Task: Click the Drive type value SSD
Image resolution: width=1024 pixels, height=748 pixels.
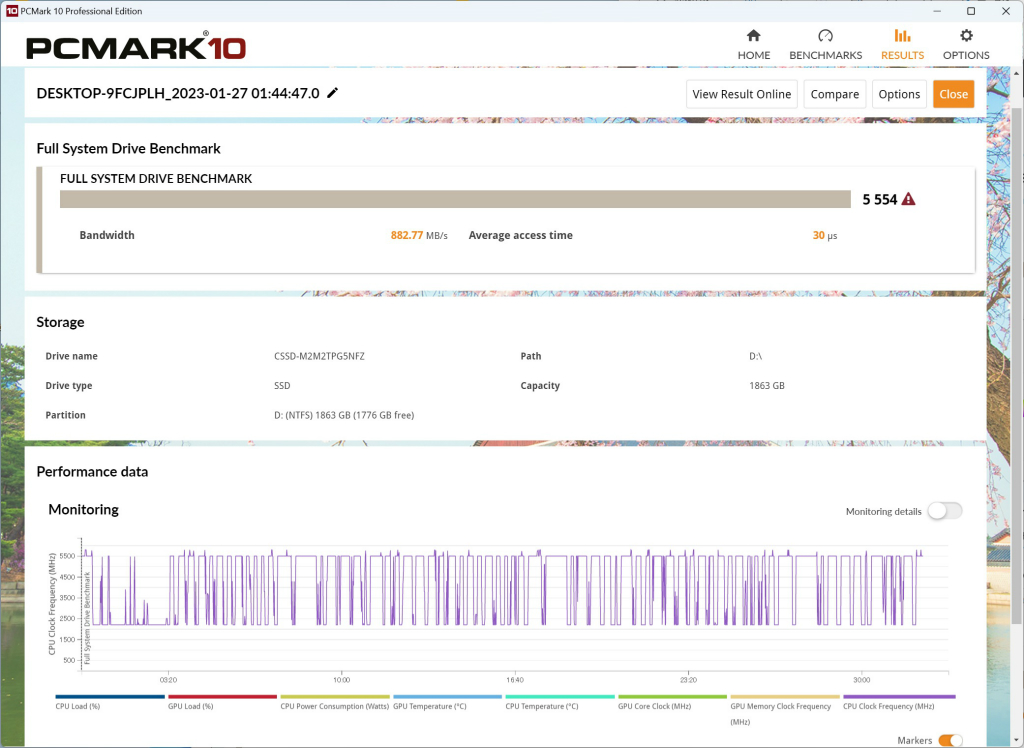Action: point(282,385)
